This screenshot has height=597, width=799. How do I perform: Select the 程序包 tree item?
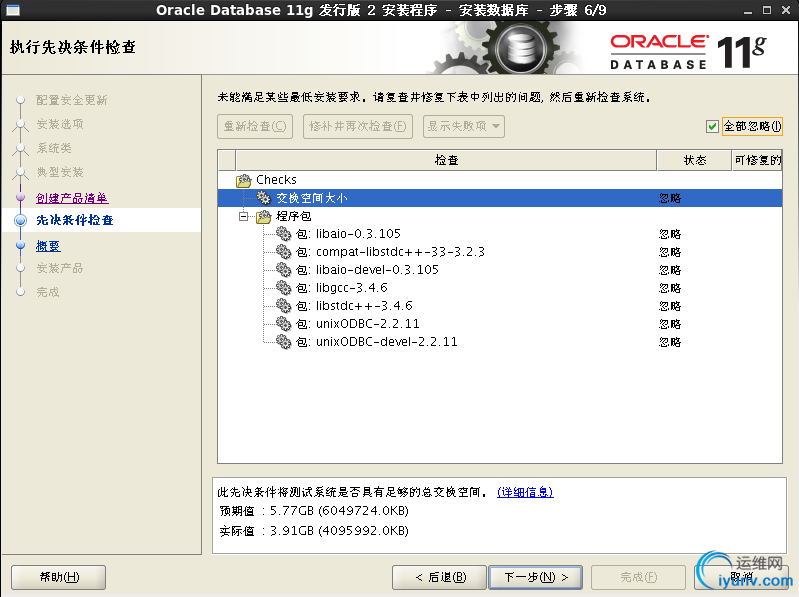pos(293,216)
